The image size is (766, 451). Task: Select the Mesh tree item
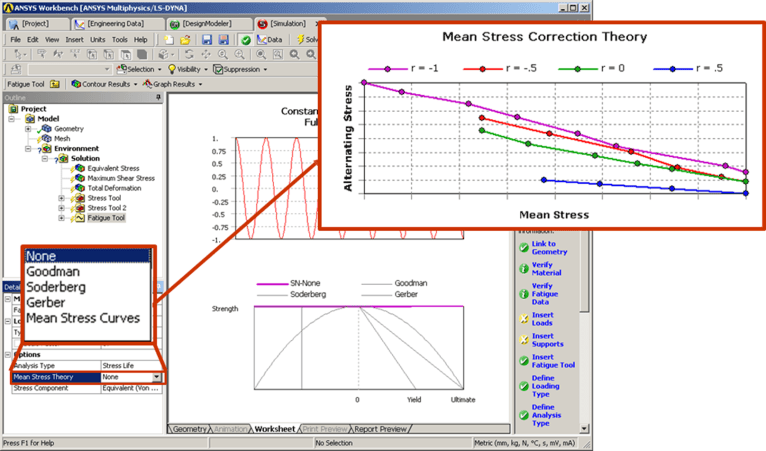(x=62, y=139)
